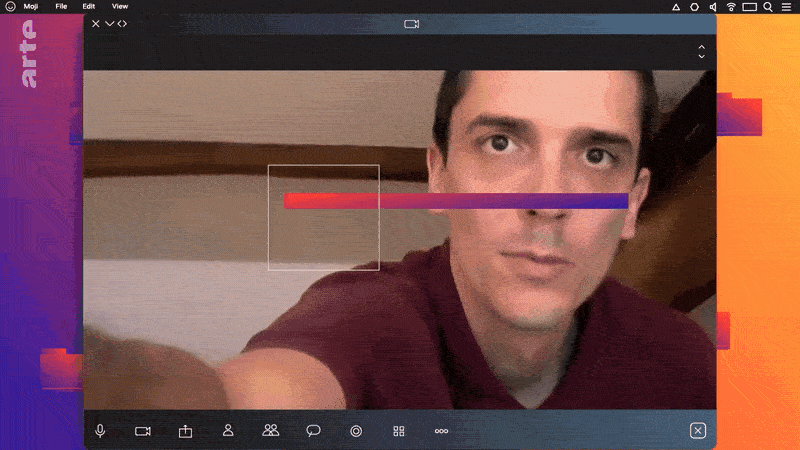Screen dimensions: 800x450
Task: Click the arte logo on left
Action: click(29, 54)
